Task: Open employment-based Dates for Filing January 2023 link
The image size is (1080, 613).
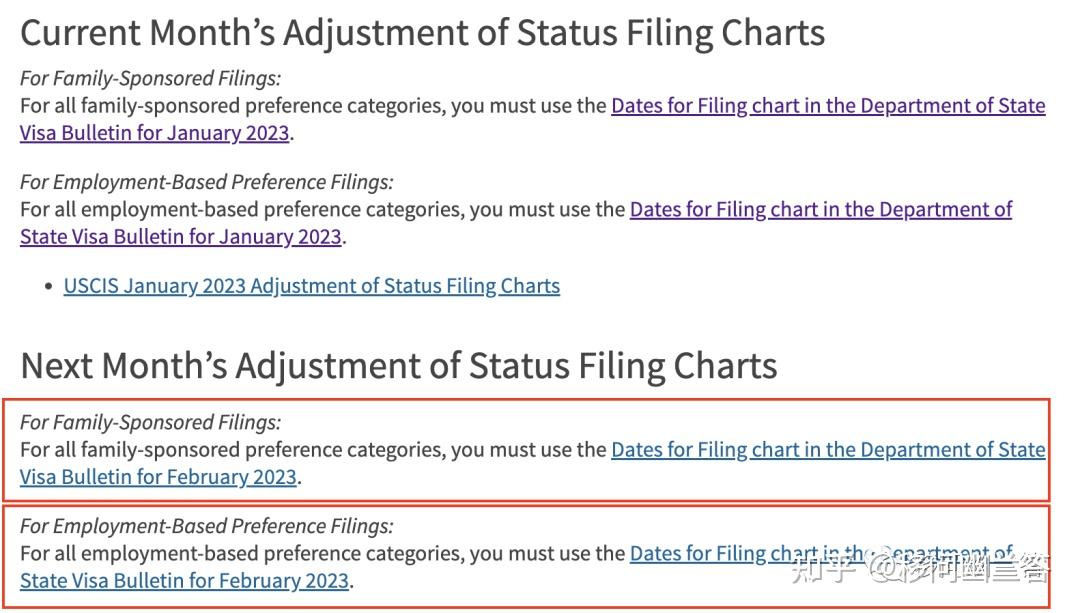Action: coord(820,210)
